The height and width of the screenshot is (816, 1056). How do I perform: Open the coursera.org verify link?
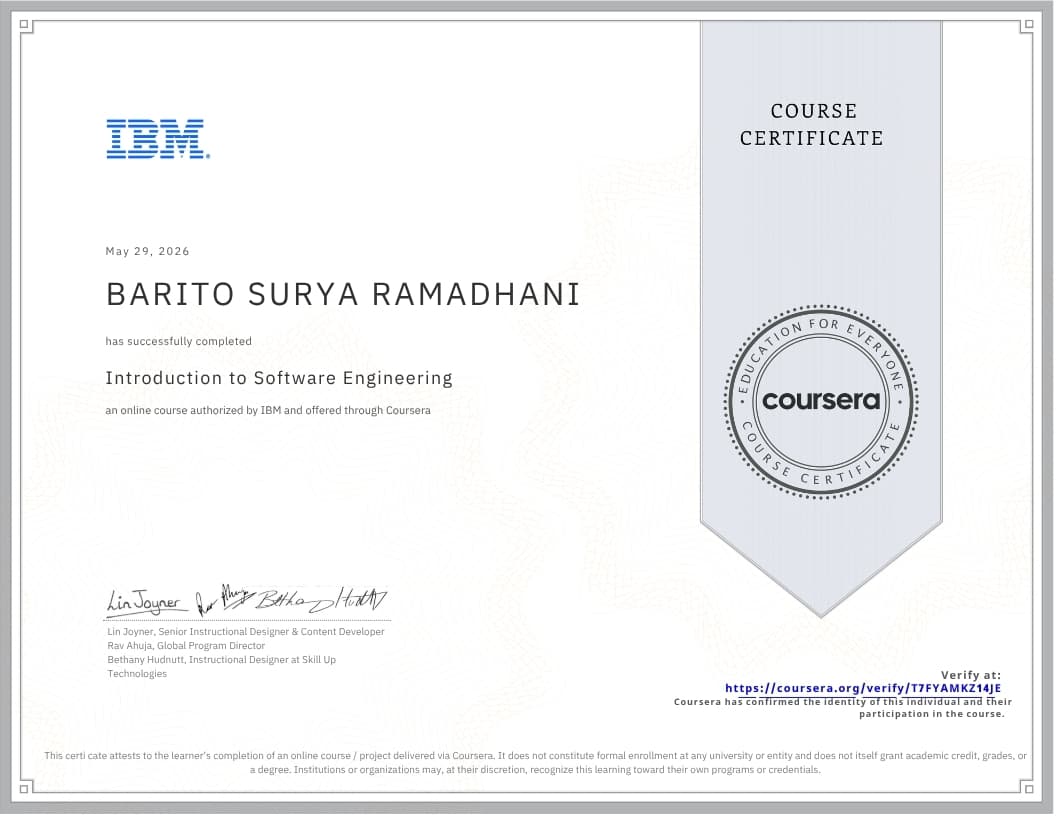point(863,688)
